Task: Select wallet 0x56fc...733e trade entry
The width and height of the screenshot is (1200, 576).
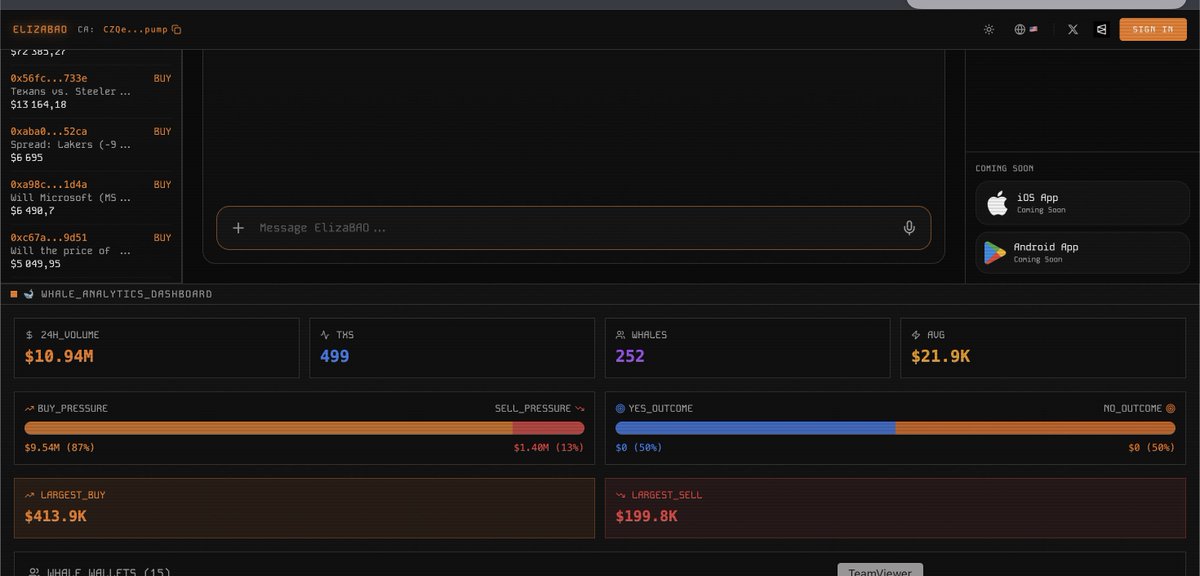Action: pyautogui.click(x=91, y=91)
